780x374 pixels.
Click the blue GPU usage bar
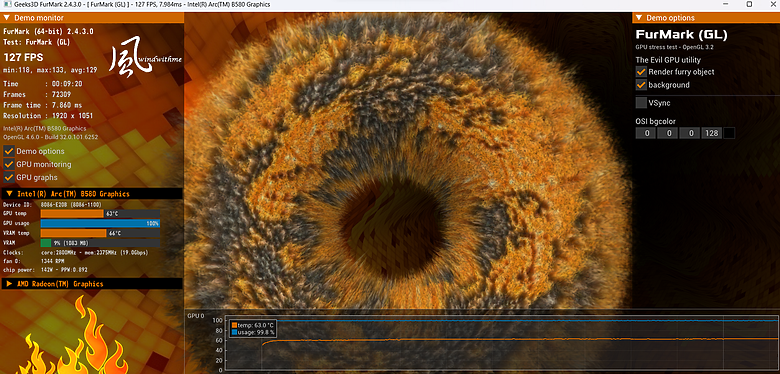(100, 223)
